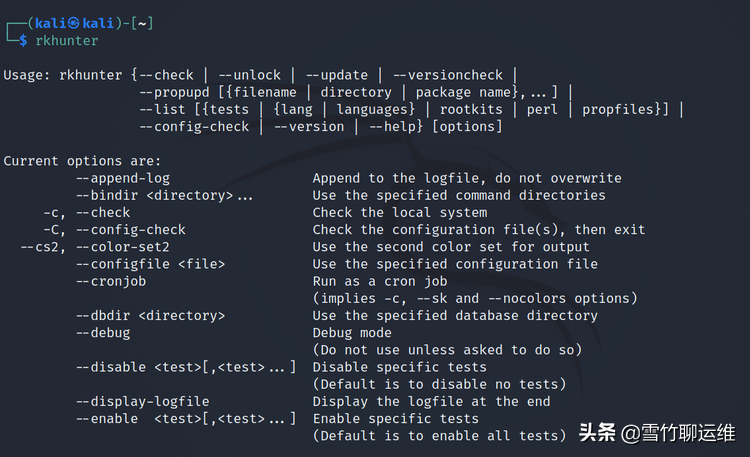Click the "Current options are:" heading

(x=82, y=161)
